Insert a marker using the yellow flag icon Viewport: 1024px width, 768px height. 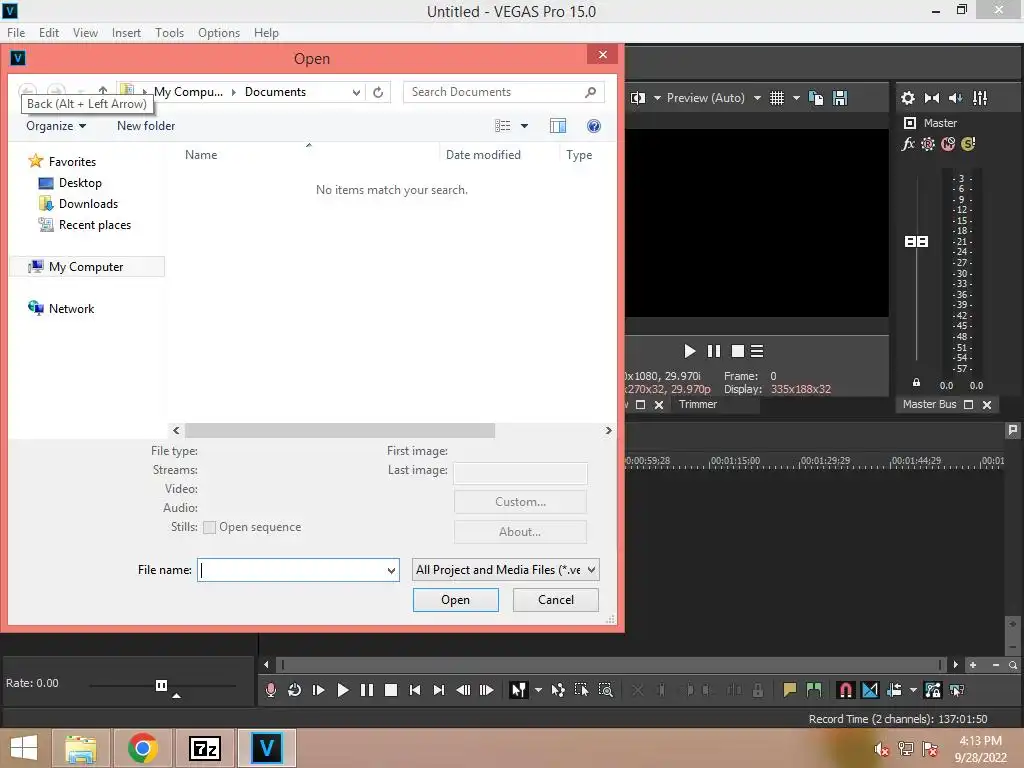(x=790, y=690)
